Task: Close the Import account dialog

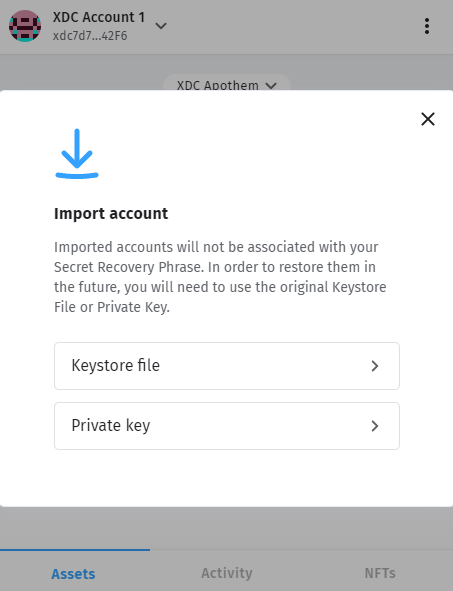Action: 428,119
